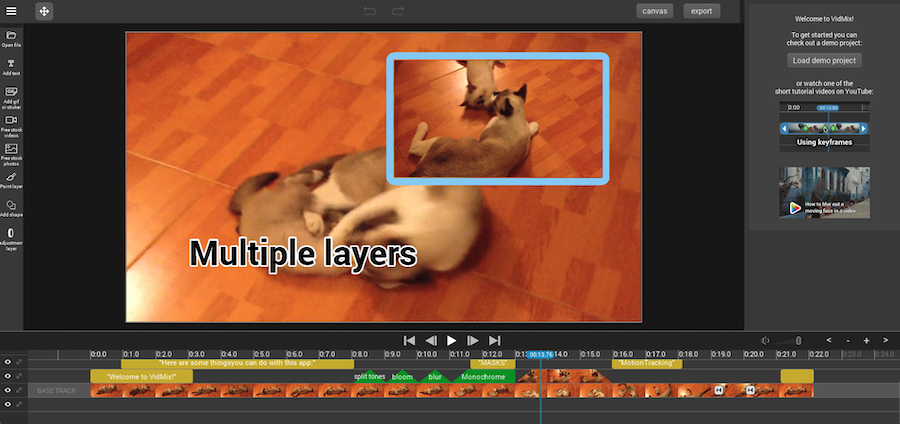Open the hamburger main menu
The width and height of the screenshot is (900, 424).
12,12
